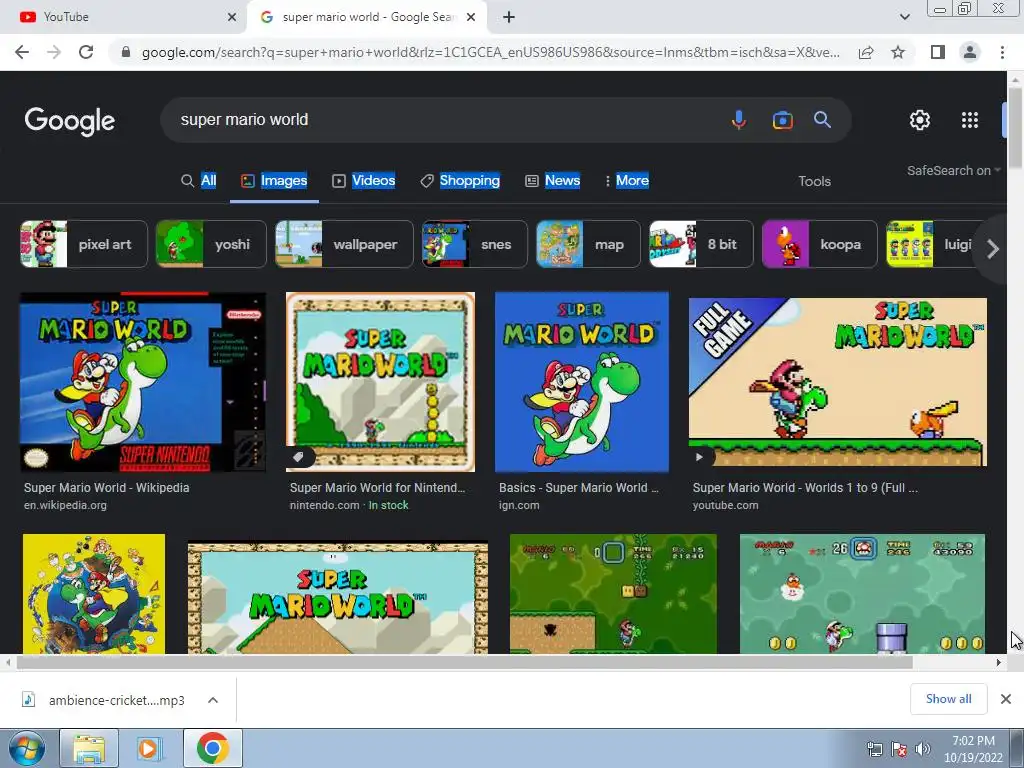1024x768 pixels.
Task: Click Show all downloads
Action: (948, 699)
